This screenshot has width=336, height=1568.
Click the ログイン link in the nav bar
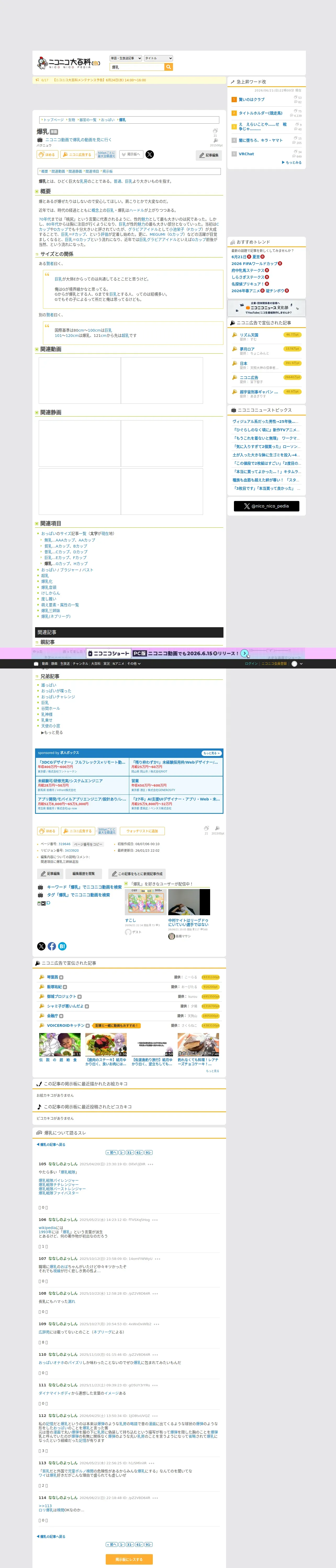point(251,664)
